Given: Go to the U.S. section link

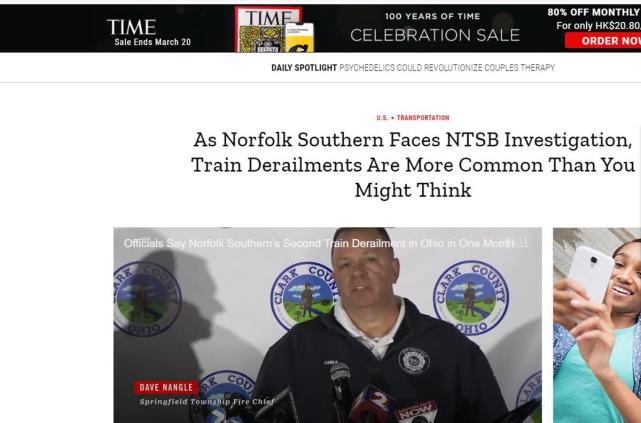Looking at the screenshot, I should point(382,118).
